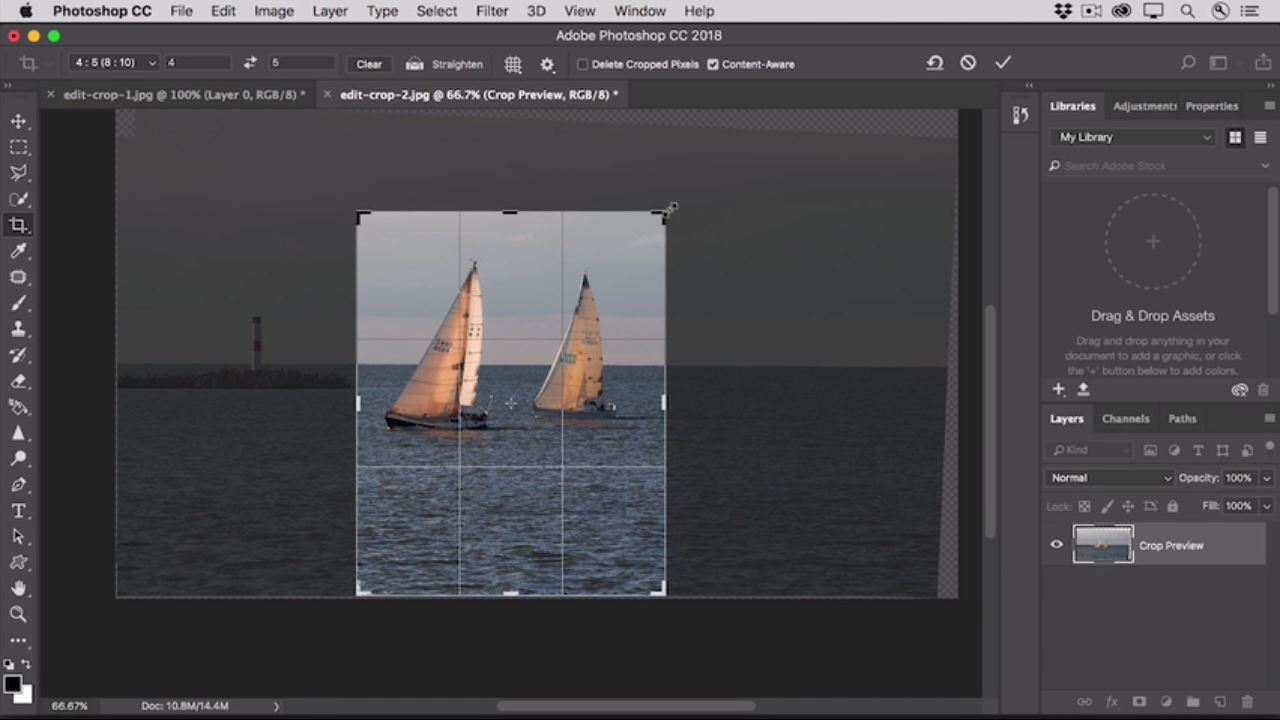Commit the crop with the checkmark

1003,63
